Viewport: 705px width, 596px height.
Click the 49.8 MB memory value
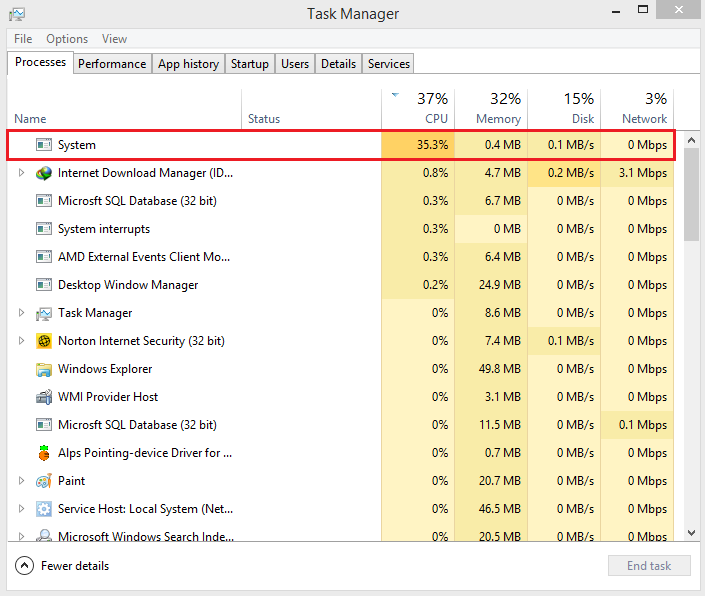coord(500,369)
